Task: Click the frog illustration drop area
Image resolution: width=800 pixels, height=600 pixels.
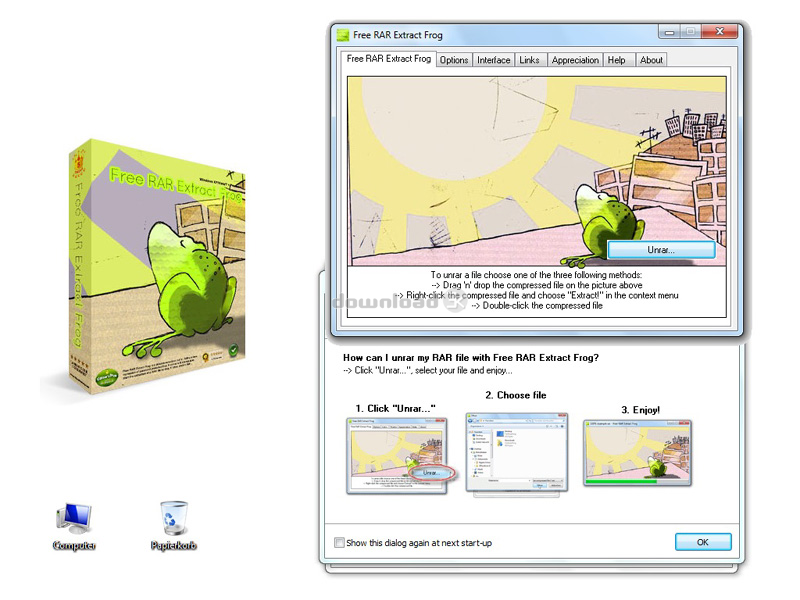Action: point(537,171)
